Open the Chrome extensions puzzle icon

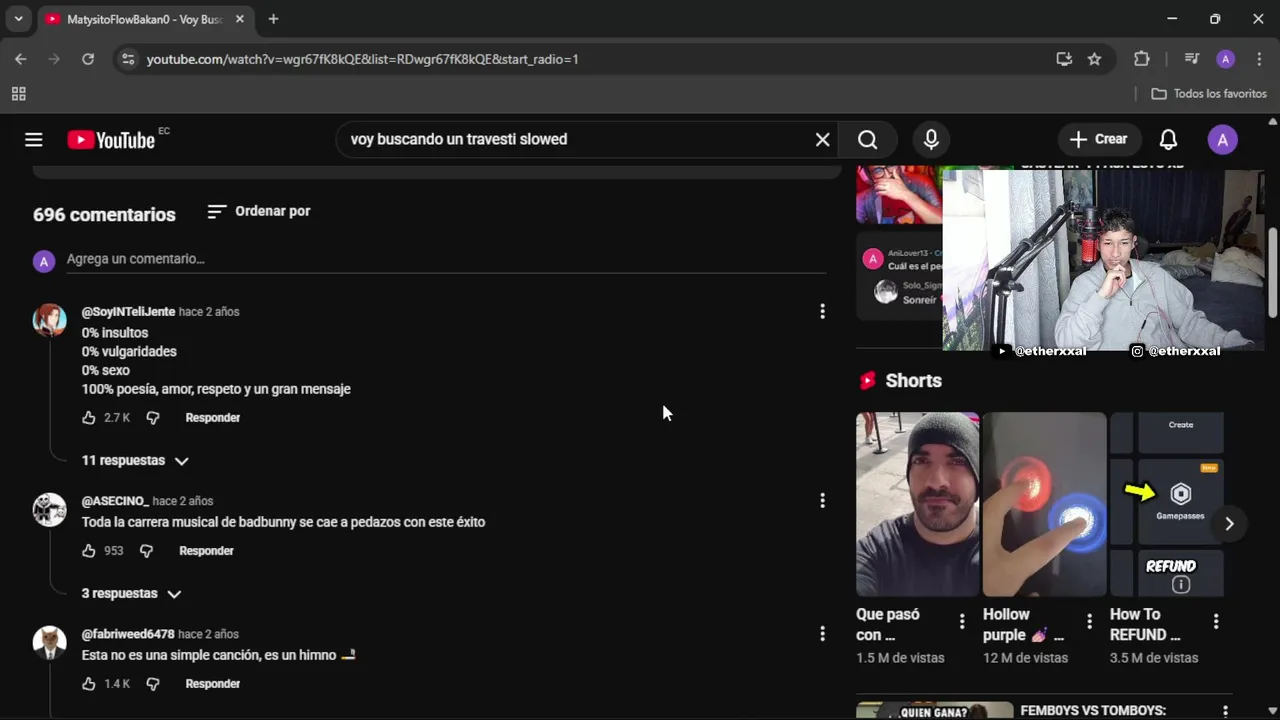pyautogui.click(x=1141, y=59)
